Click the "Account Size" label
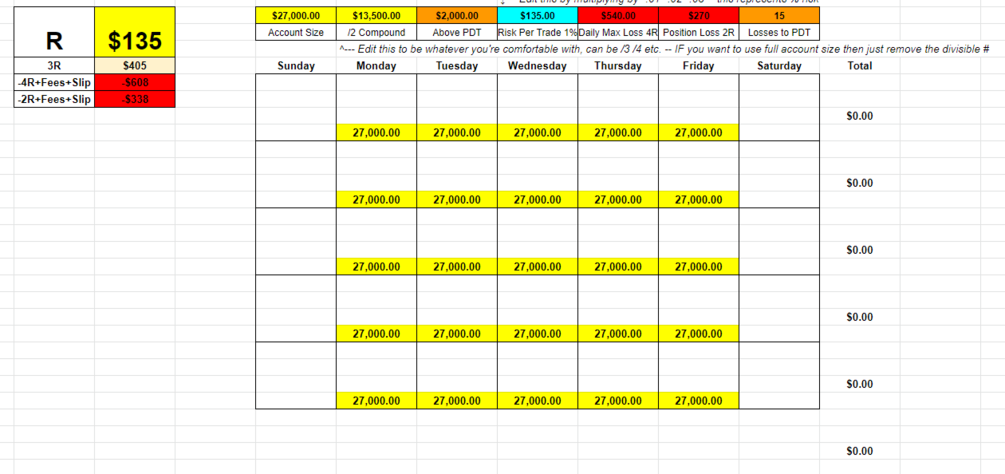Screen dimensions: 1005x474 (x=295, y=33)
